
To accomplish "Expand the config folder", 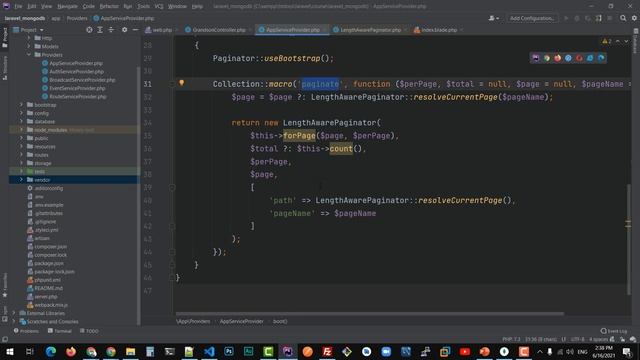I will 21,113.
